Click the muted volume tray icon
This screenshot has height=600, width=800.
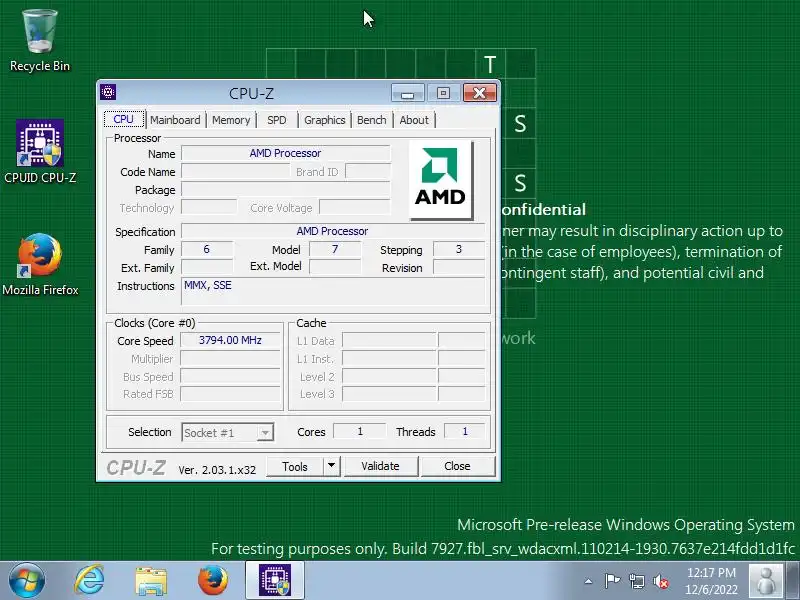coord(661,581)
